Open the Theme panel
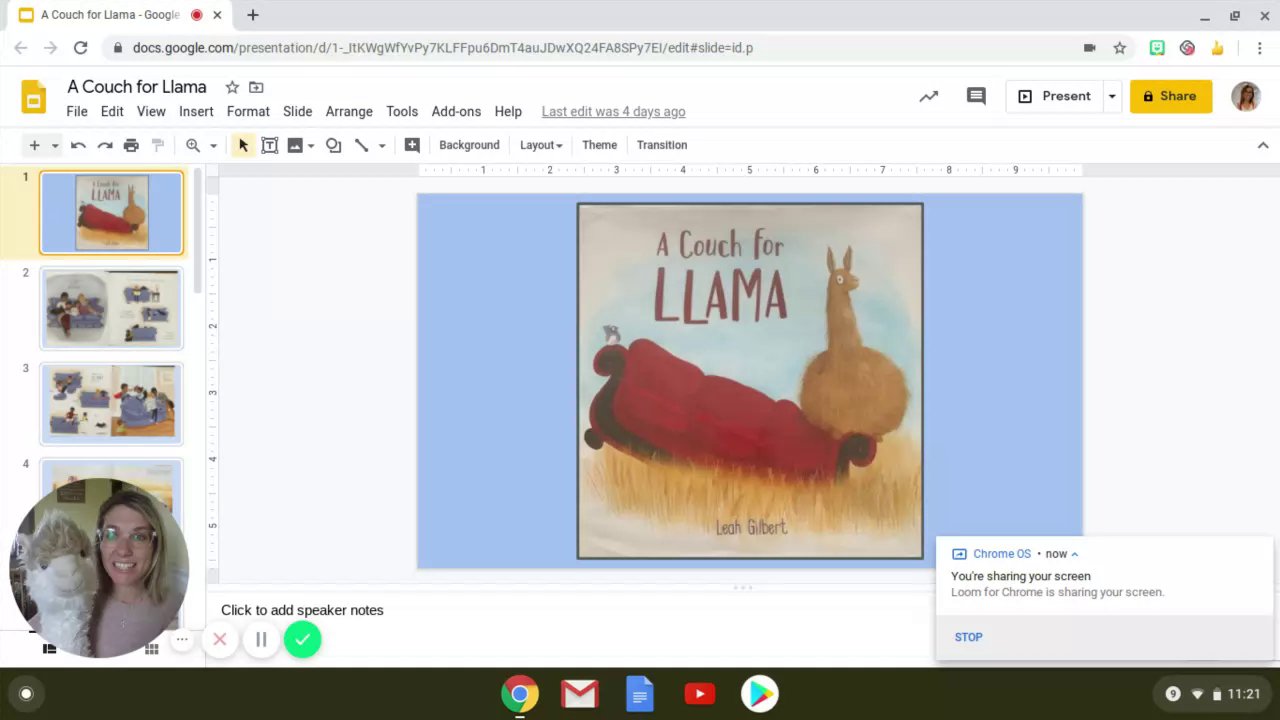The width and height of the screenshot is (1280, 720). (x=599, y=145)
